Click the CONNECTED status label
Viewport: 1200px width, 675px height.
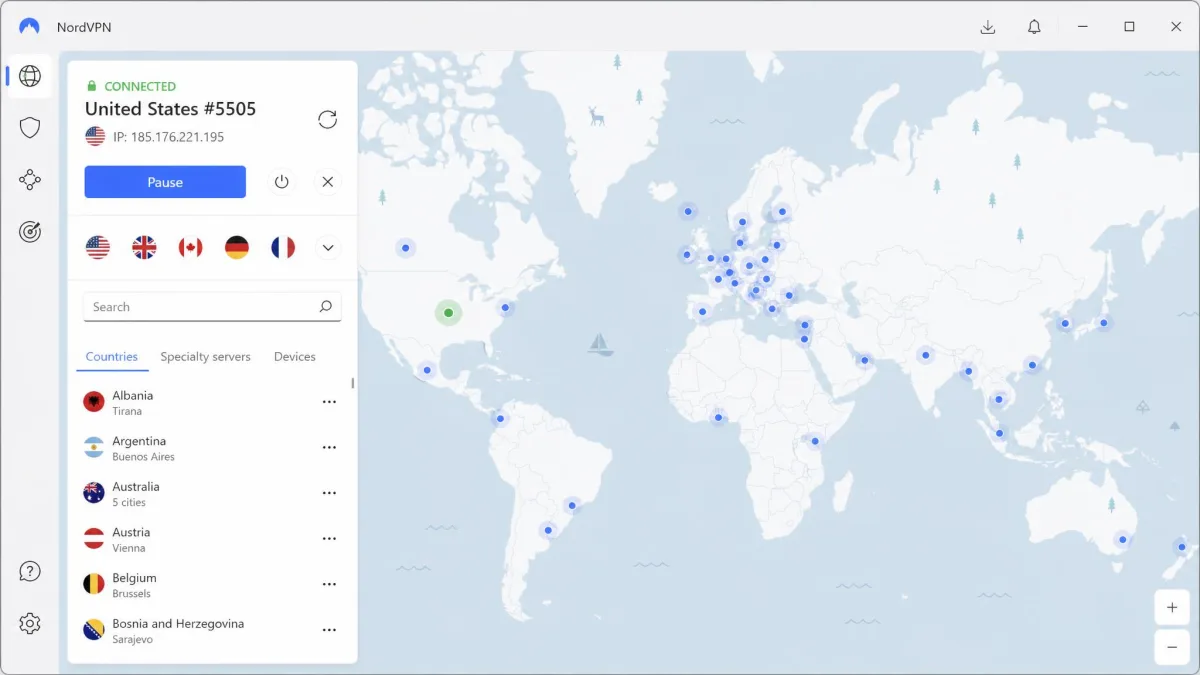[x=140, y=87]
